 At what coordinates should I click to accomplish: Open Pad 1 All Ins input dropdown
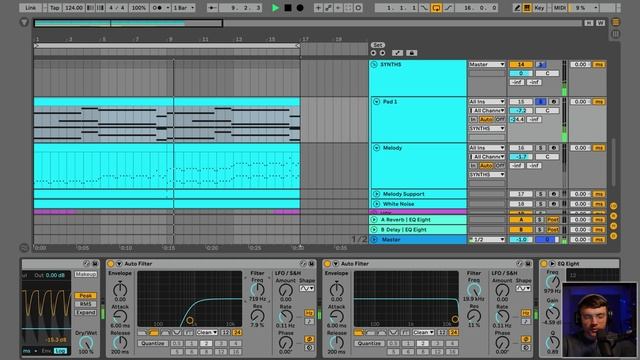coord(487,102)
